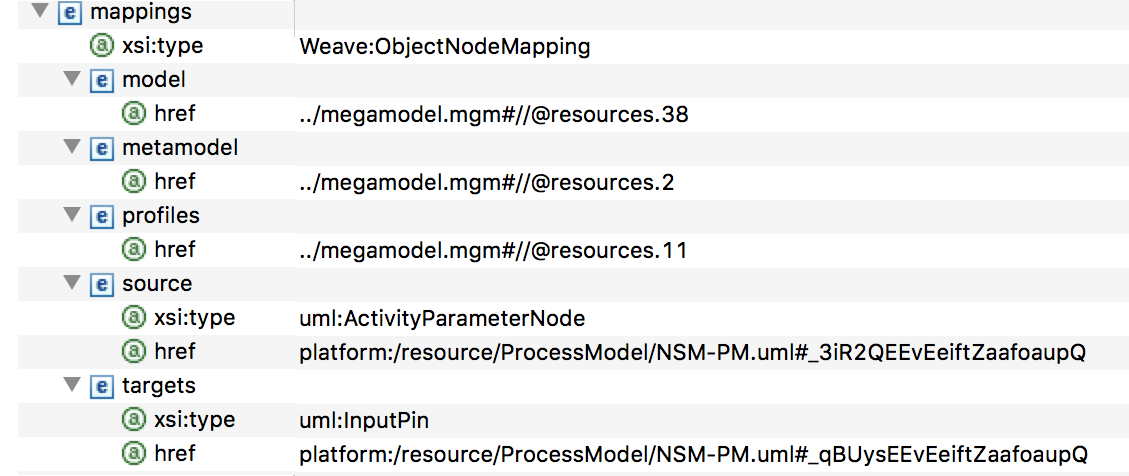
Task: Click the element icon beside mappings
Action: (71, 13)
